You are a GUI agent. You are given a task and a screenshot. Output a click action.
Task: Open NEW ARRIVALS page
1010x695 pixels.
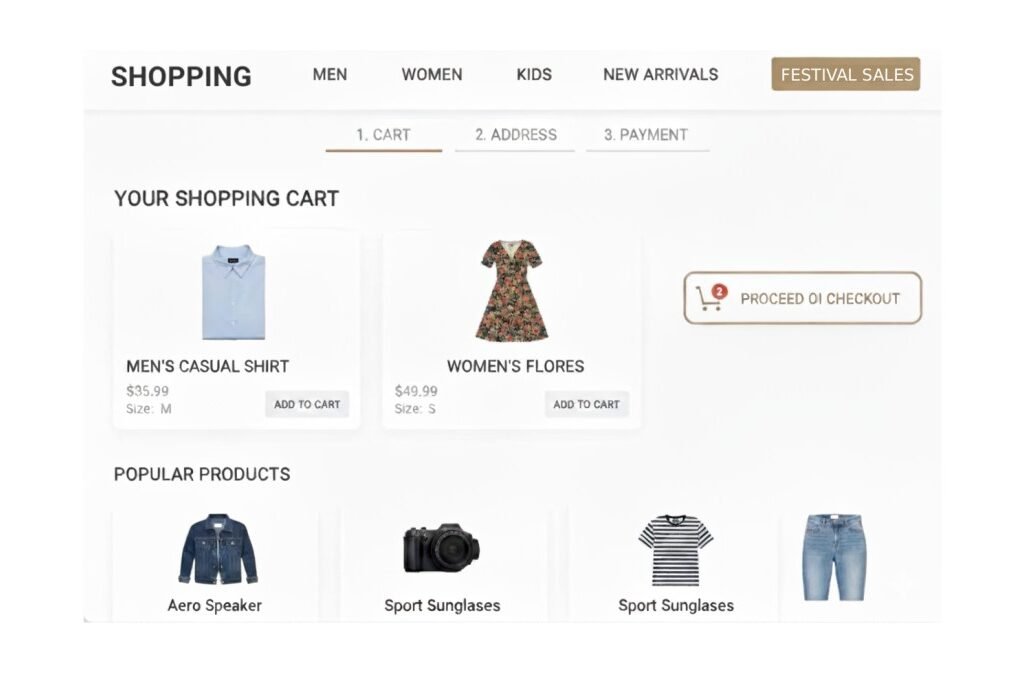click(x=660, y=74)
